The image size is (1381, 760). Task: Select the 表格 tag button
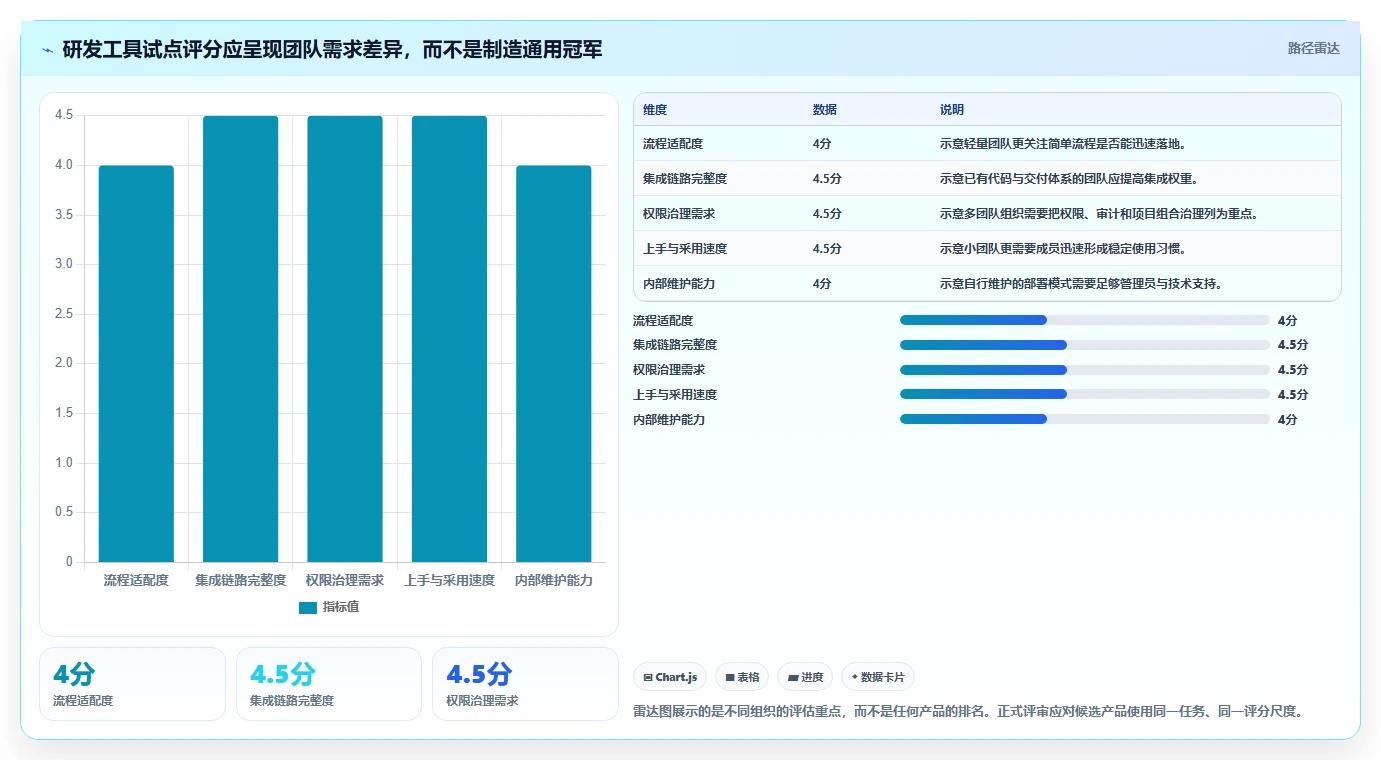[x=742, y=677]
